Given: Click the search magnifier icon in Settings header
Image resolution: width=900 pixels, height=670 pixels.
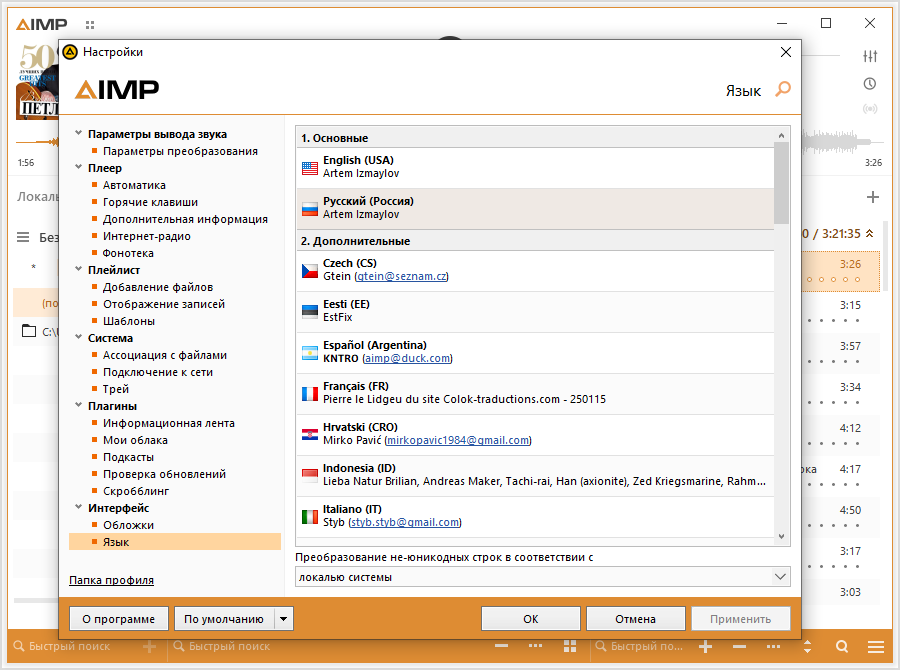Looking at the screenshot, I should click(783, 89).
